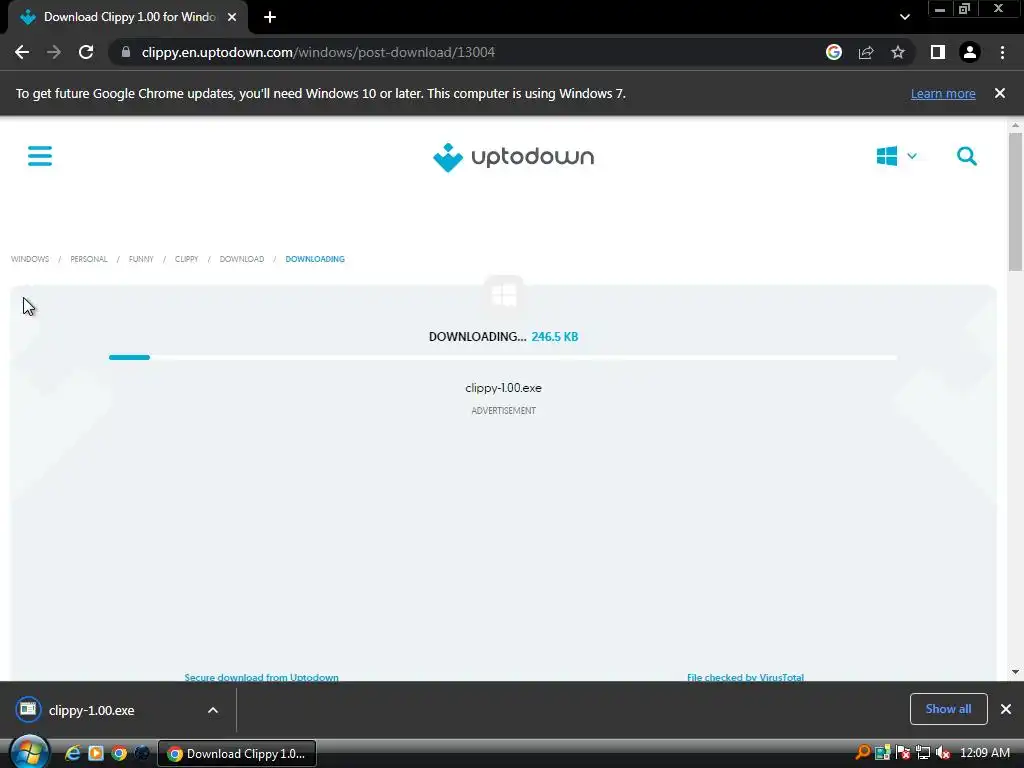Open downloaded clippy-1.00.exe in download shelf

pyautogui.click(x=91, y=710)
